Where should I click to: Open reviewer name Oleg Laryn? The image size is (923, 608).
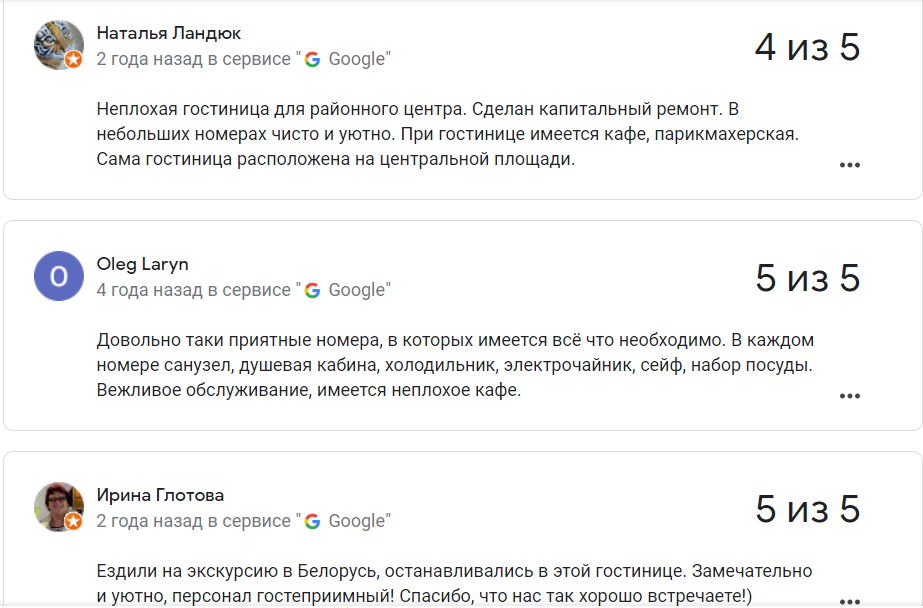[x=142, y=264]
